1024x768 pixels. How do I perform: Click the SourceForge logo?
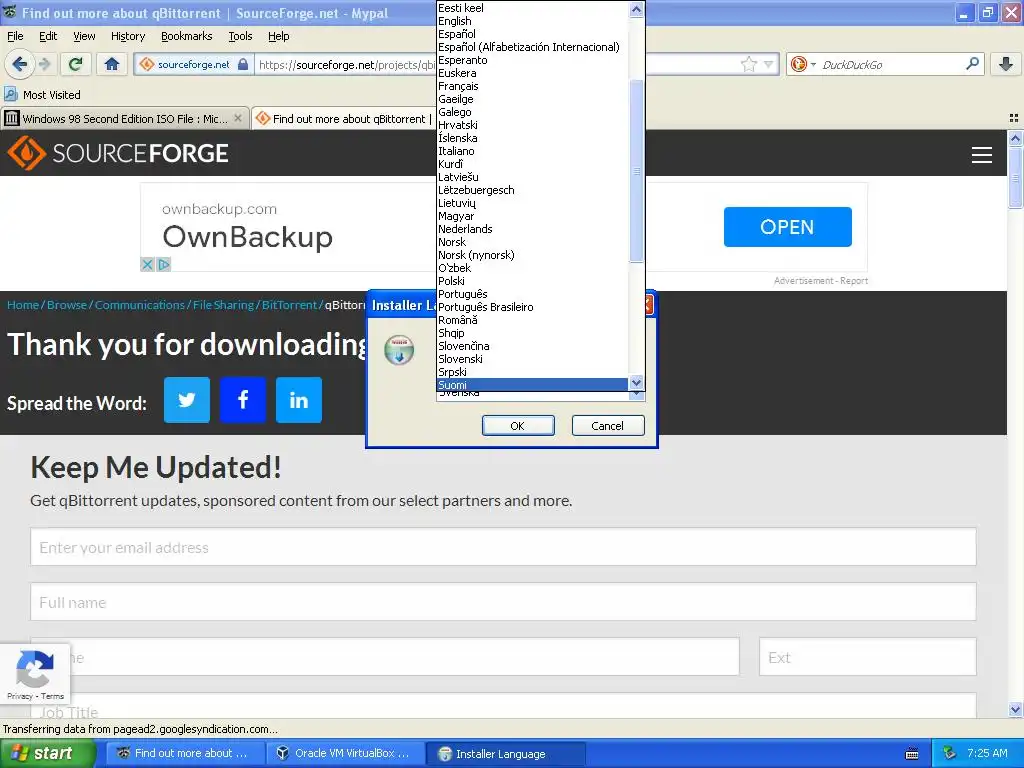click(x=118, y=153)
